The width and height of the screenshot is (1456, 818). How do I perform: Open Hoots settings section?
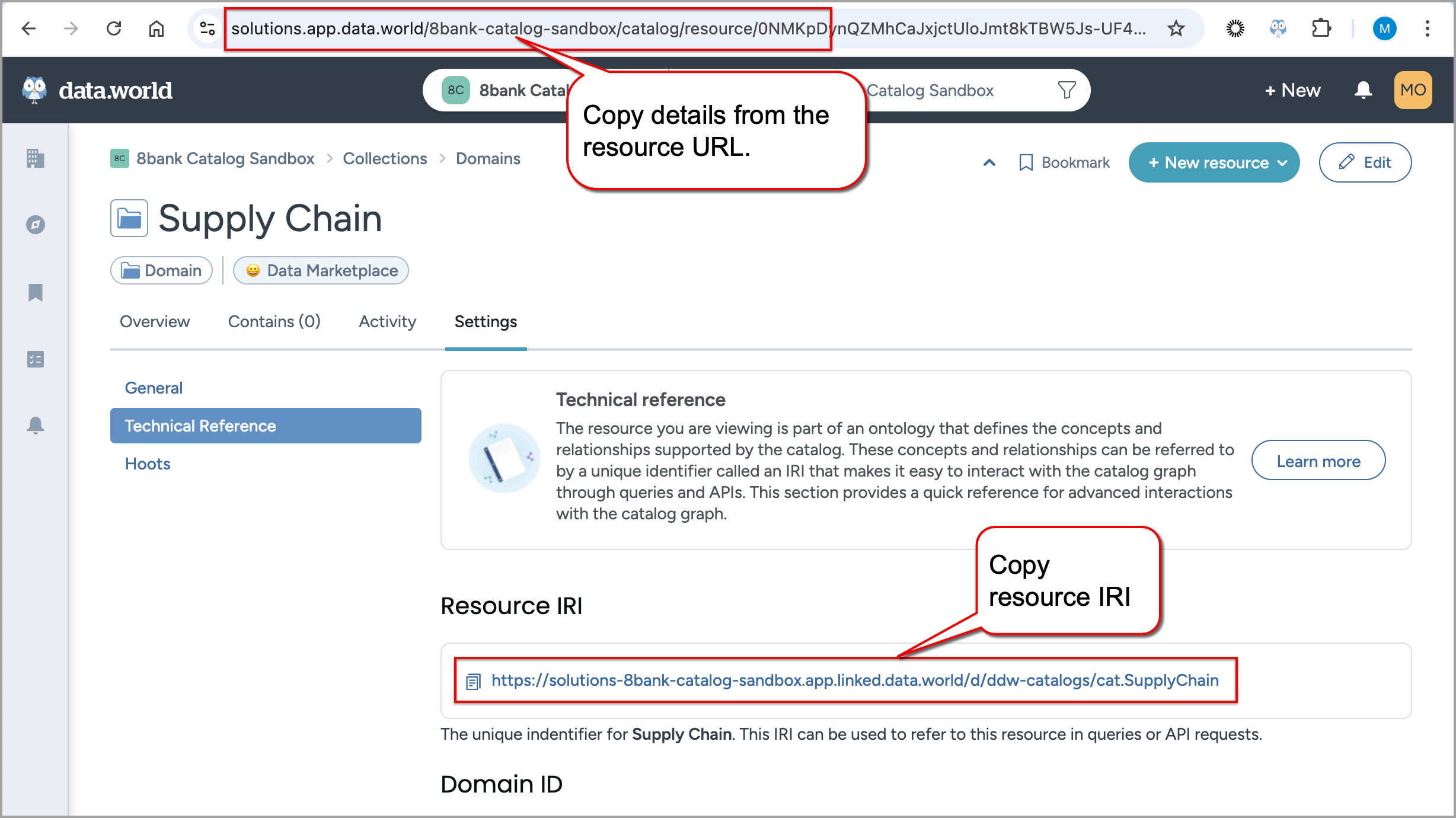[148, 464]
